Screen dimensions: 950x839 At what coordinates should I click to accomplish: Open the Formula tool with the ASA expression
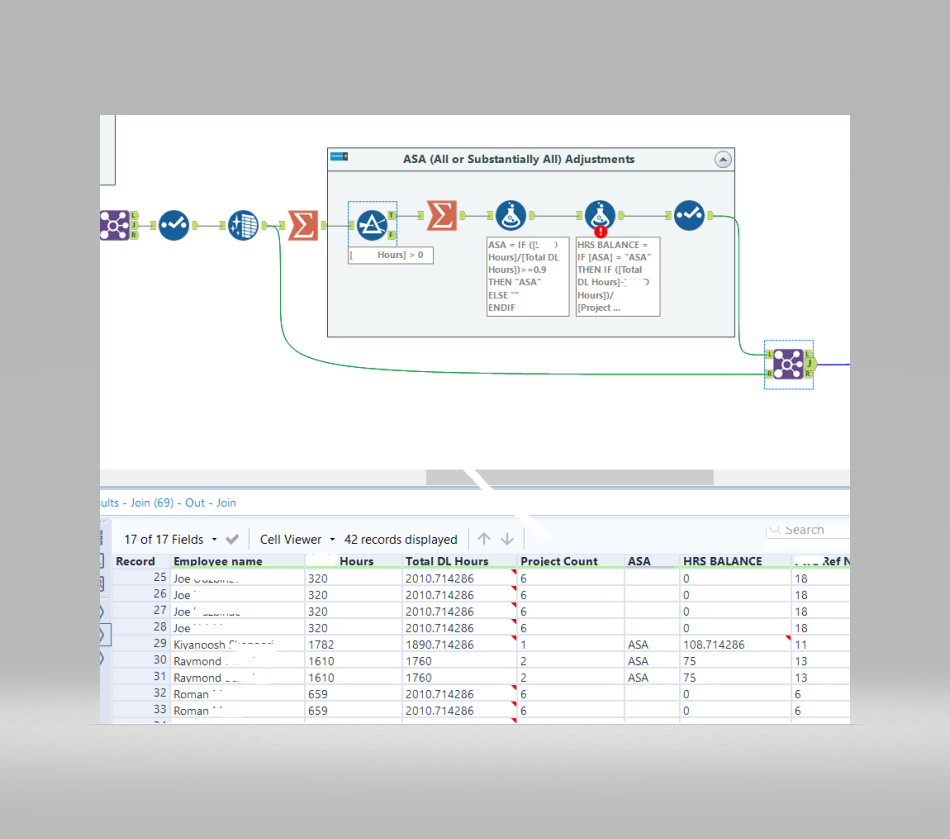point(509,214)
